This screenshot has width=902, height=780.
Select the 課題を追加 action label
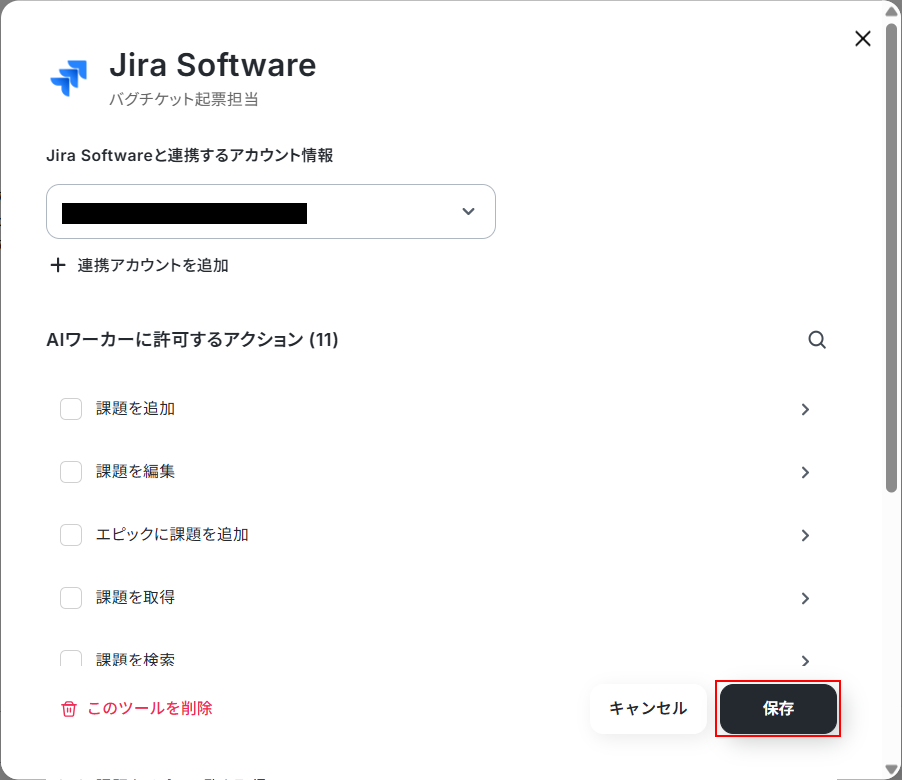click(x=135, y=409)
